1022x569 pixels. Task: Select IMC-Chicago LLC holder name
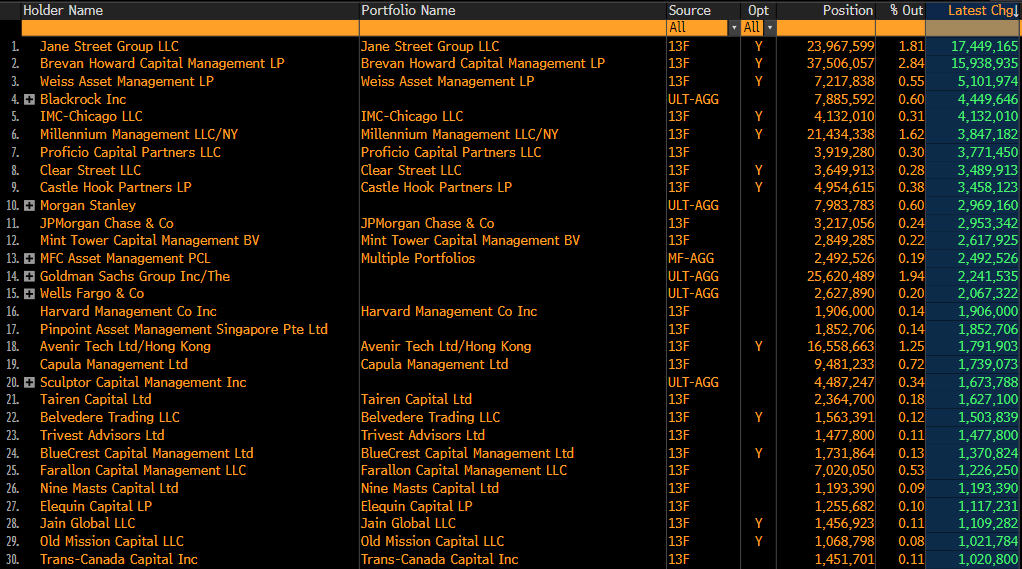coord(91,117)
